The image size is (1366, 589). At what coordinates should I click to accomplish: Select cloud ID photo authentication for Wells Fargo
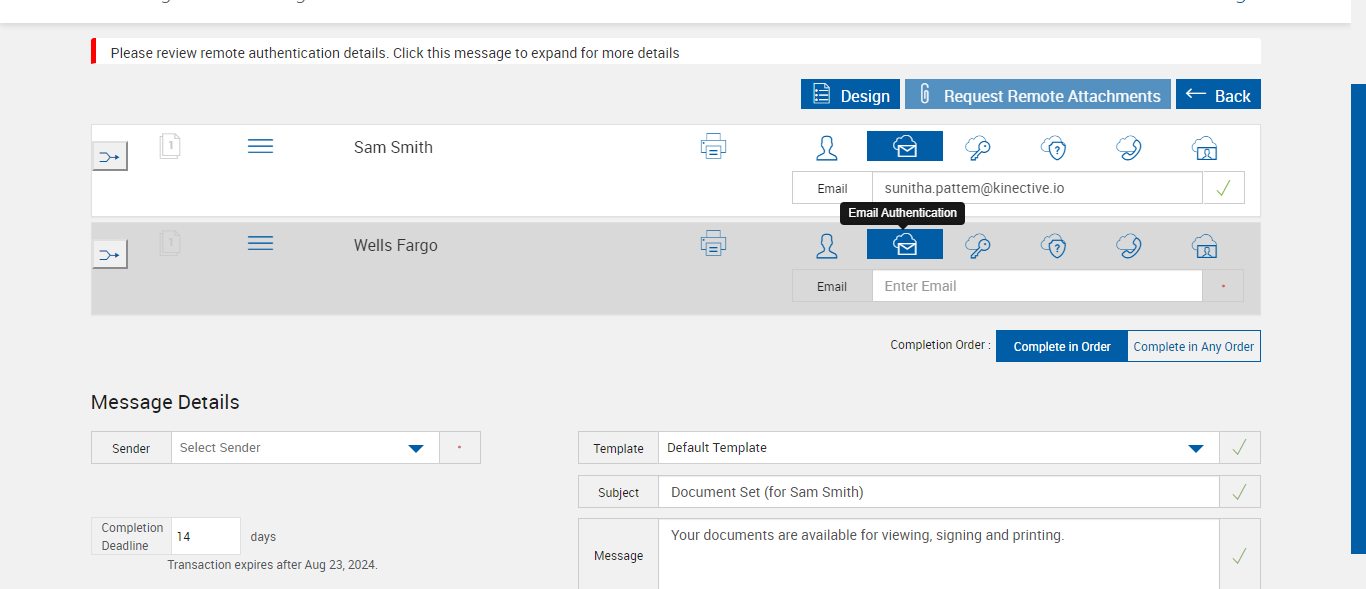coord(1205,245)
